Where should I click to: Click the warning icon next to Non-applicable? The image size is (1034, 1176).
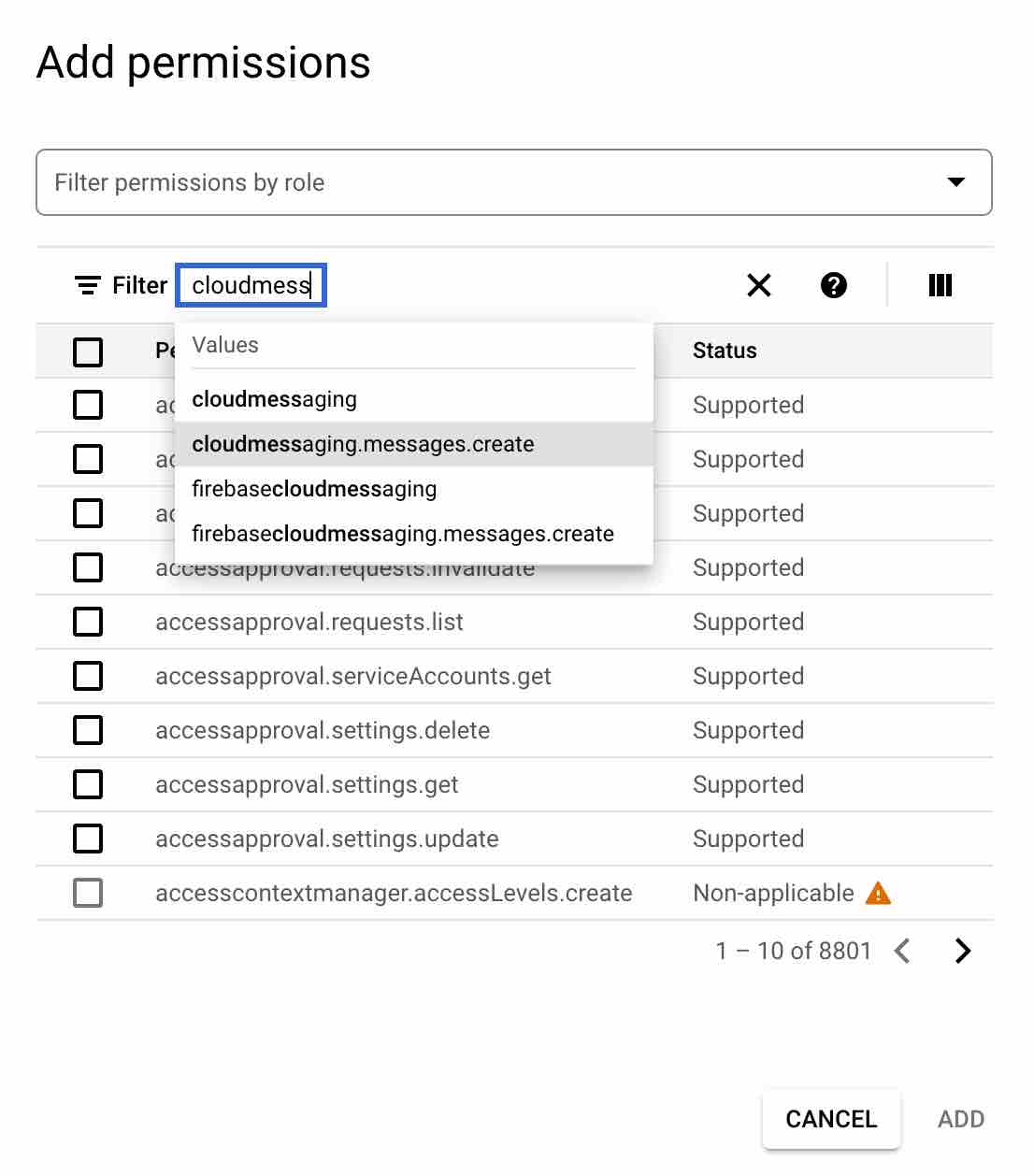(x=877, y=894)
